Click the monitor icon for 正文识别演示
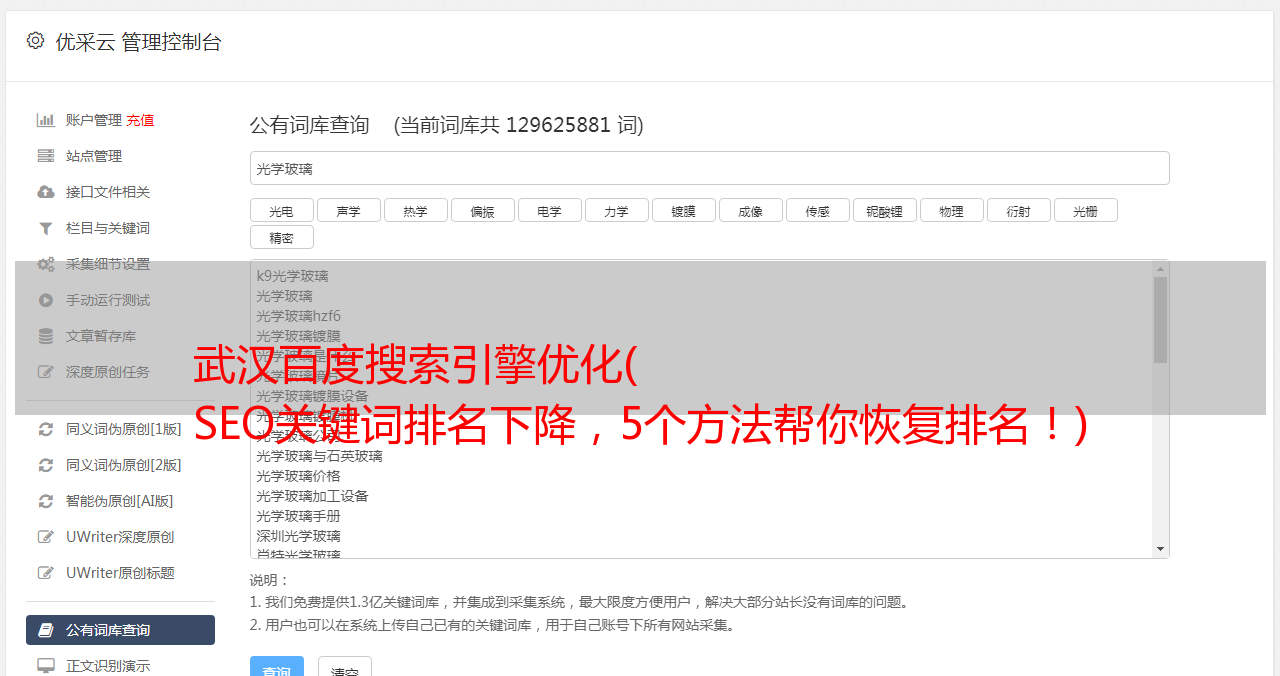Viewport: 1280px width, 676px height. click(45, 666)
